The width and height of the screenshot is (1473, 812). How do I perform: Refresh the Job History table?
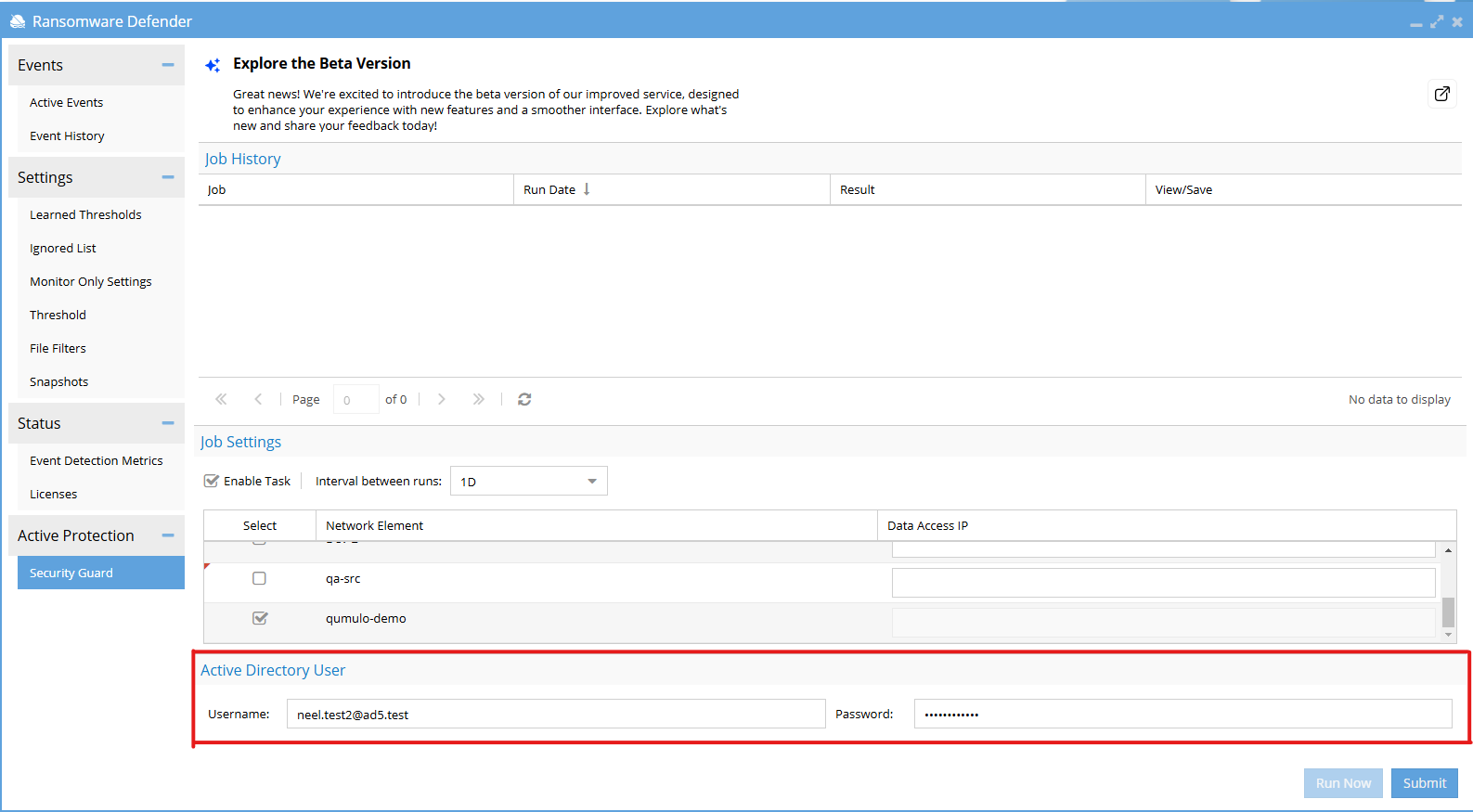(524, 399)
